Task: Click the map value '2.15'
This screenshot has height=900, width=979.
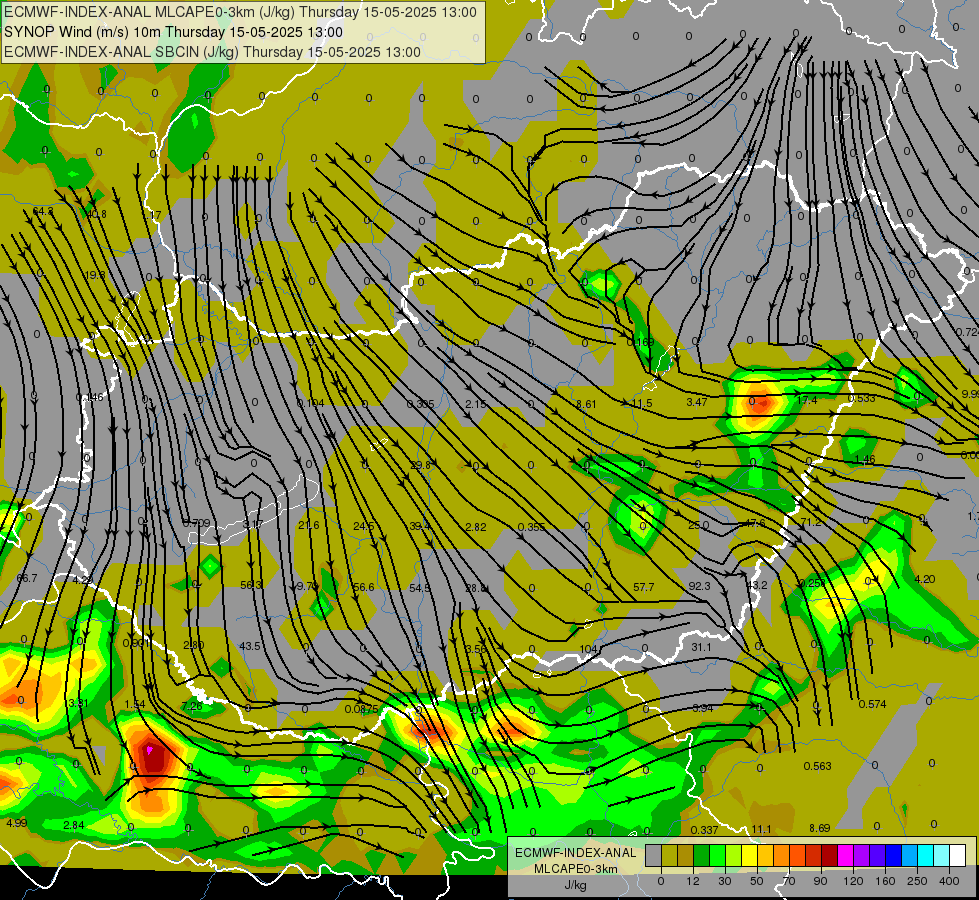Action: pos(476,404)
